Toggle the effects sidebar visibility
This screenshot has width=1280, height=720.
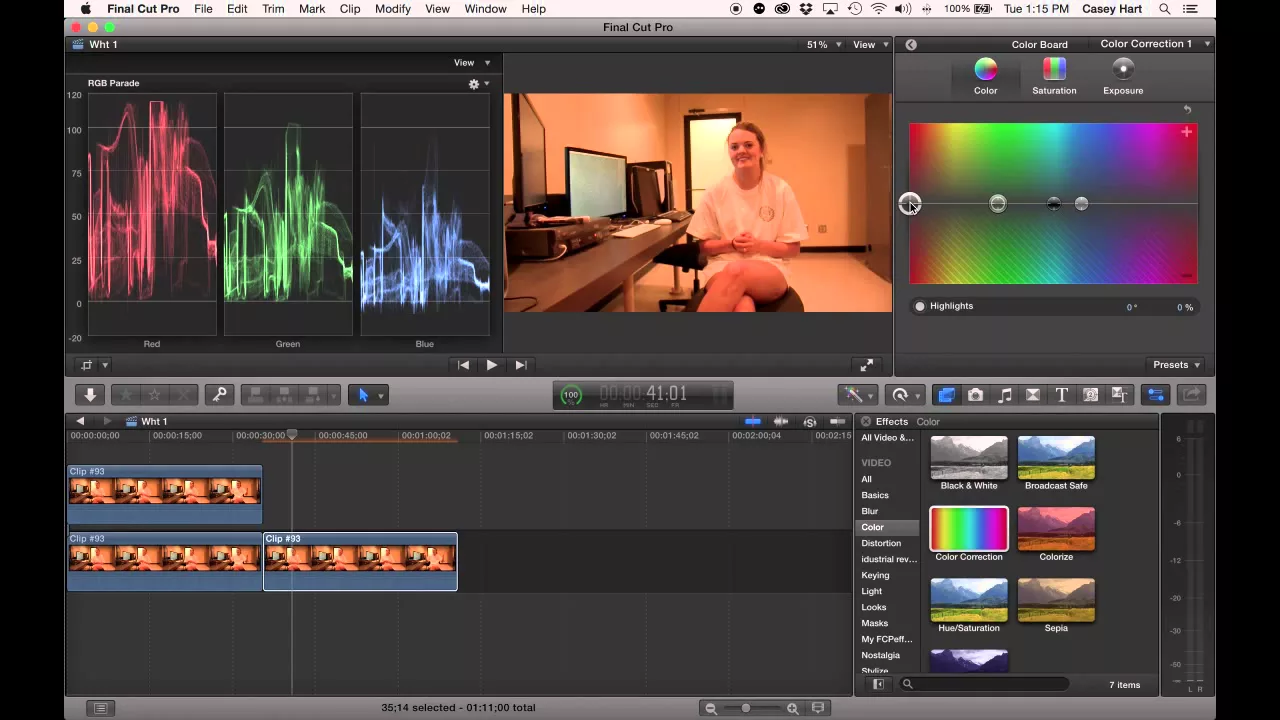point(878,685)
